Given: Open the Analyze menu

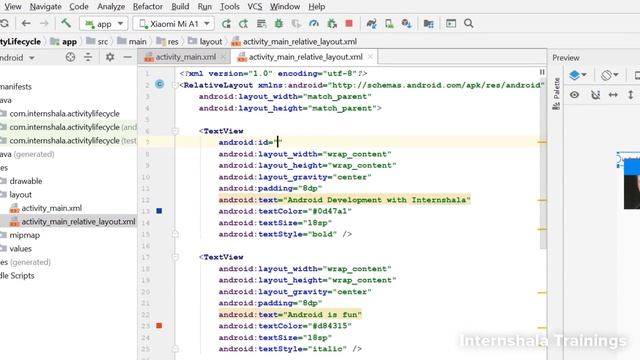Looking at the screenshot, I should [111, 7].
